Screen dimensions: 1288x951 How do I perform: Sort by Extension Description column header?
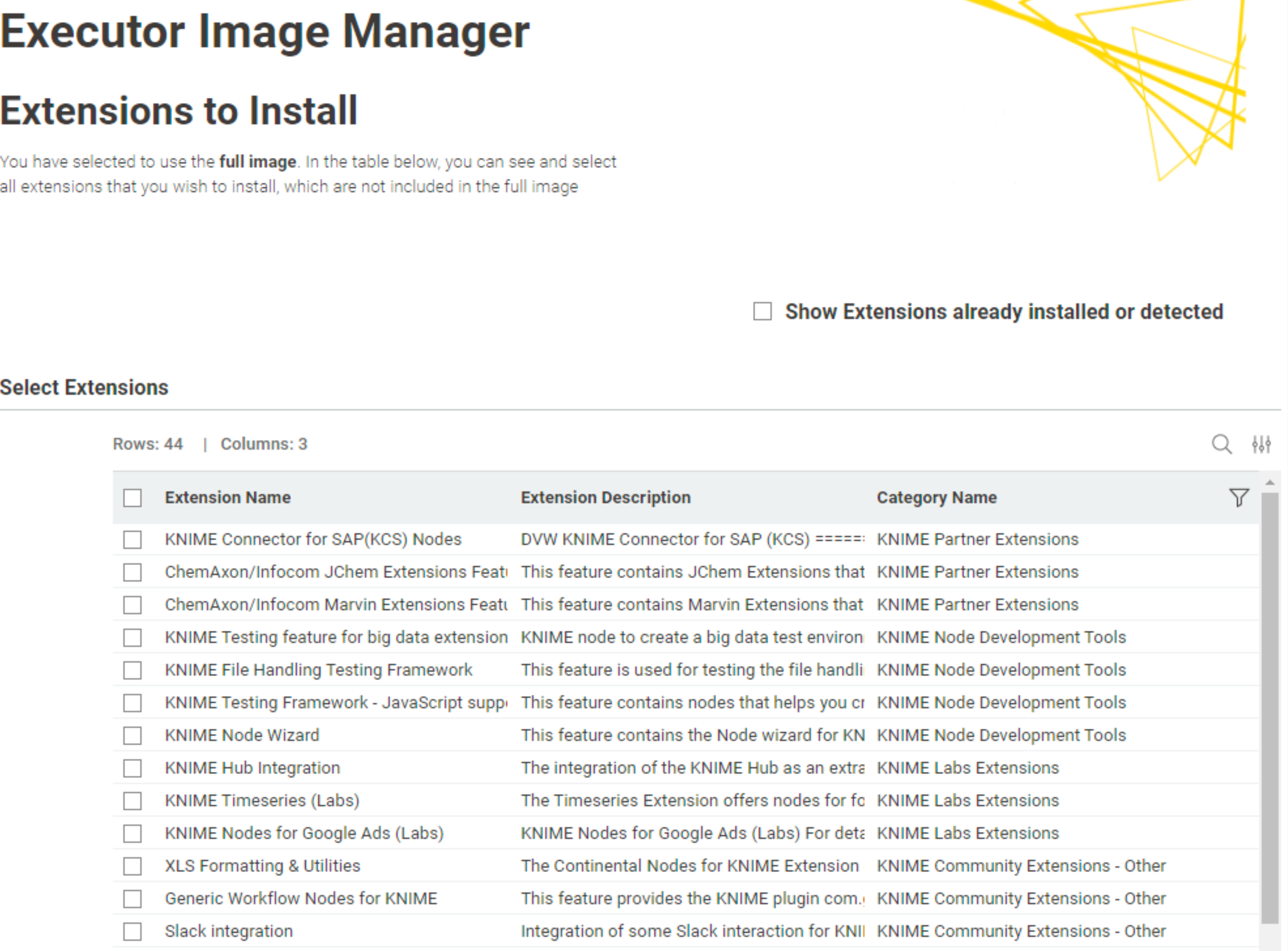pos(606,497)
